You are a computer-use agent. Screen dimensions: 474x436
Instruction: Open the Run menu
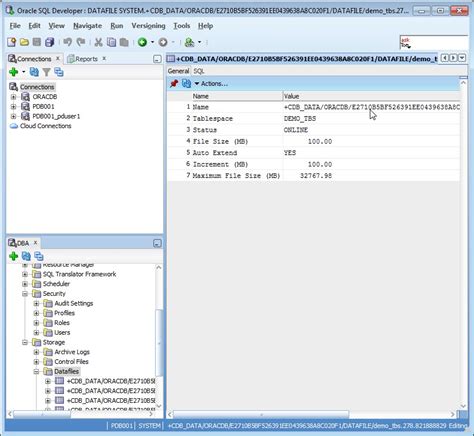117,26
